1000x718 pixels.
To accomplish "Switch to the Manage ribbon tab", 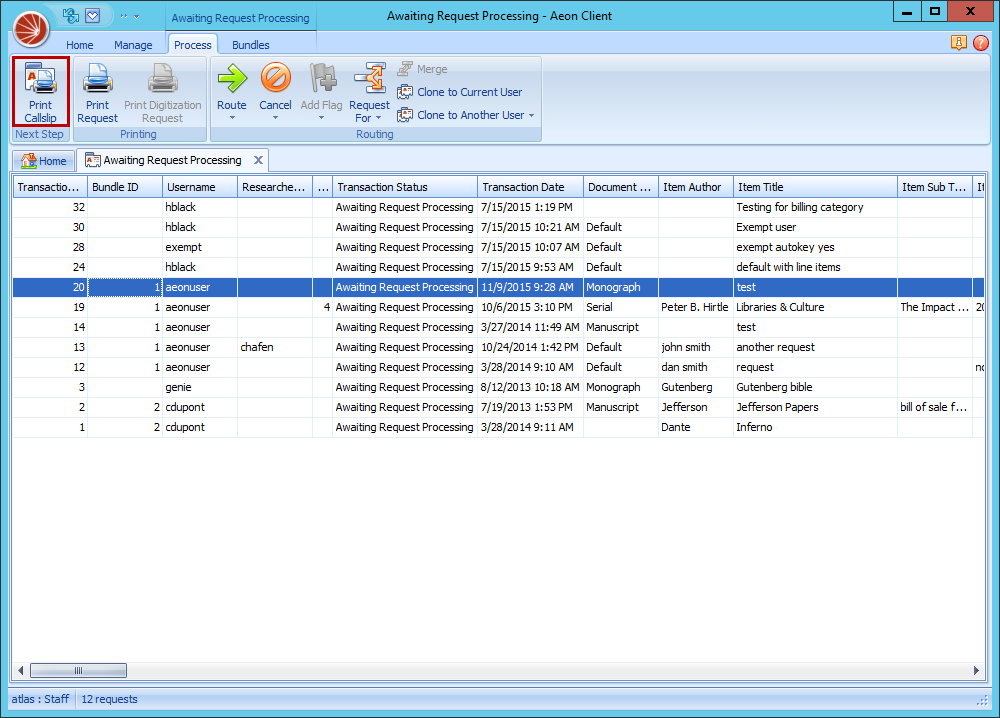I will (133, 45).
